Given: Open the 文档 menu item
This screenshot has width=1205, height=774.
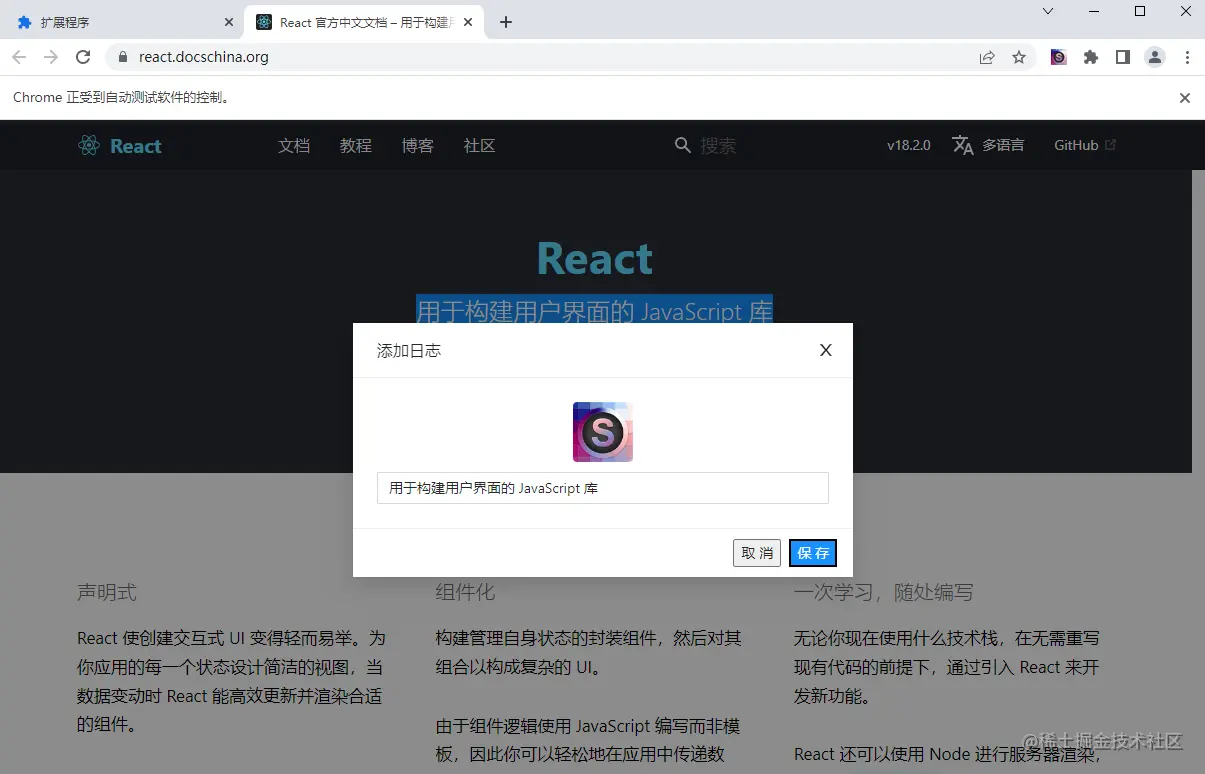Looking at the screenshot, I should [294, 145].
